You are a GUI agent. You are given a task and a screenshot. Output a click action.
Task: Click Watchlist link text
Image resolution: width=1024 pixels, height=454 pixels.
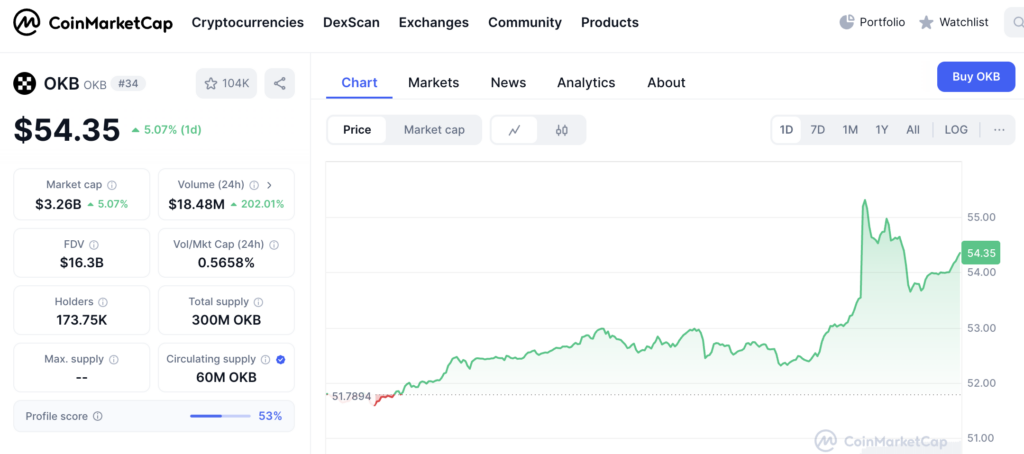(x=964, y=22)
